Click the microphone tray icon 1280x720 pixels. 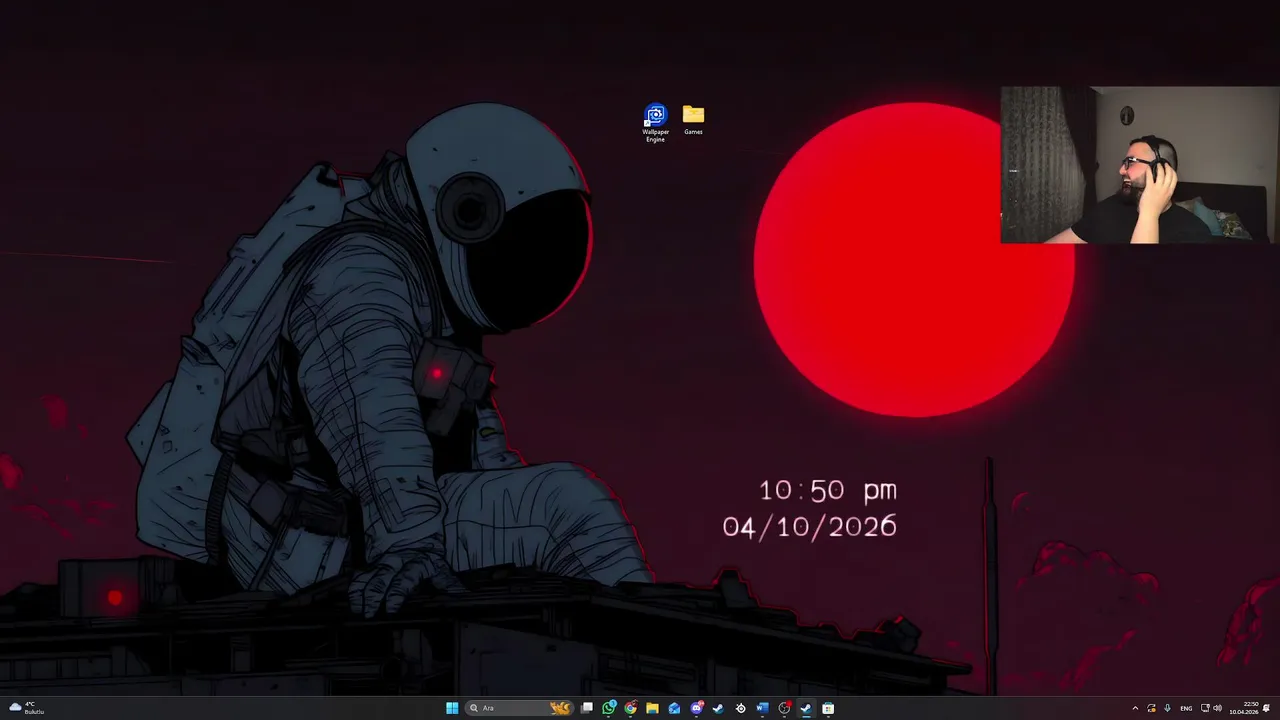pos(1167,708)
